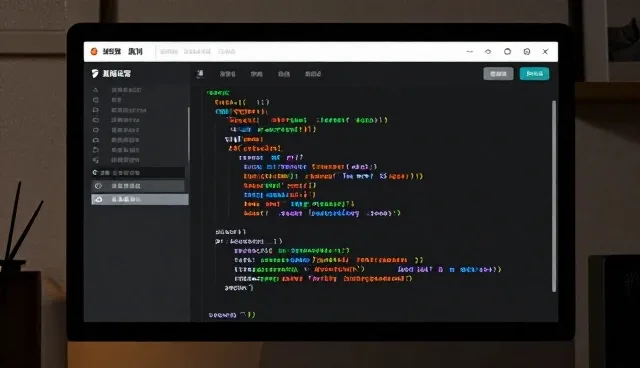640x368 pixels.
Task: Click the teal button above the code editor
Action: pos(534,74)
